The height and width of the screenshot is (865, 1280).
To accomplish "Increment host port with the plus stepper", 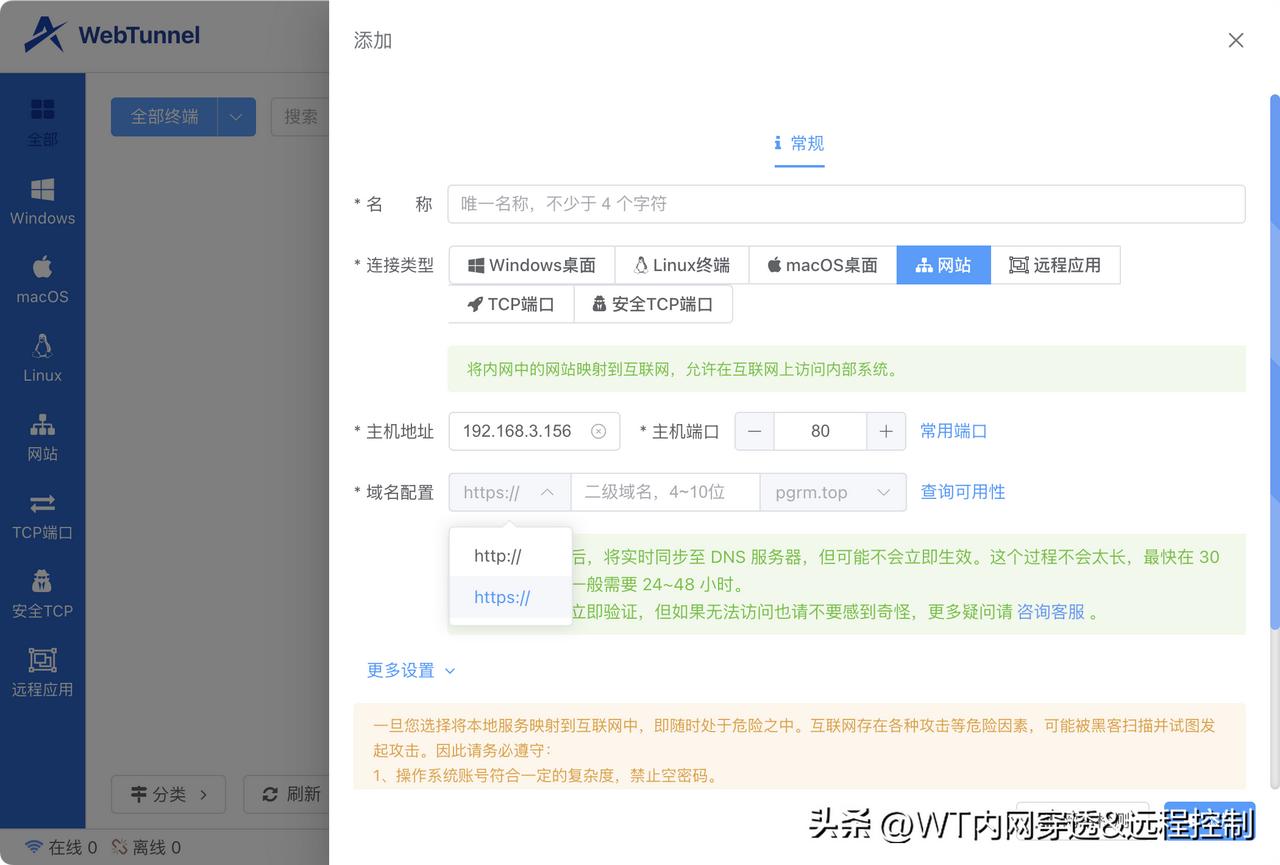I will point(885,430).
